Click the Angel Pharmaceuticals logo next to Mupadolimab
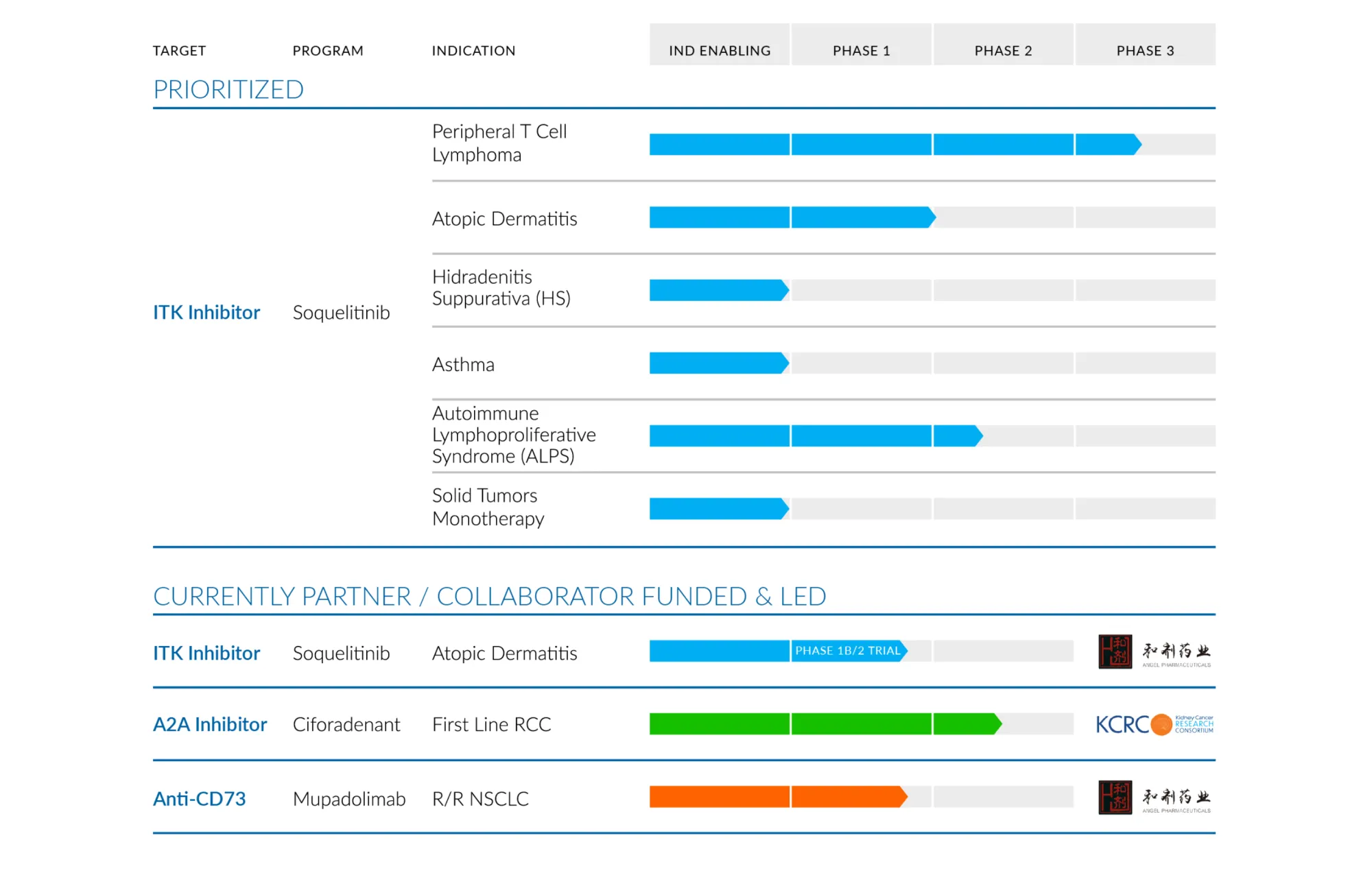 pyautogui.click(x=1152, y=798)
